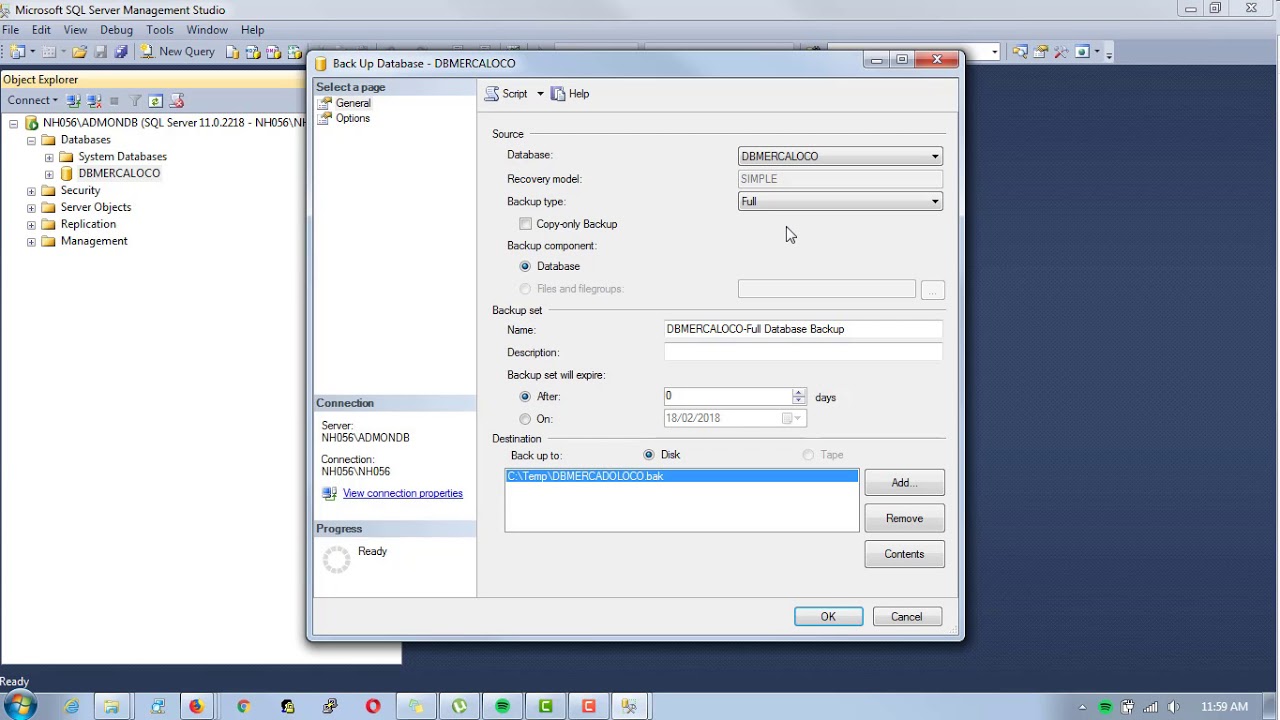
Task: Click the Add... destination button
Action: click(x=904, y=483)
